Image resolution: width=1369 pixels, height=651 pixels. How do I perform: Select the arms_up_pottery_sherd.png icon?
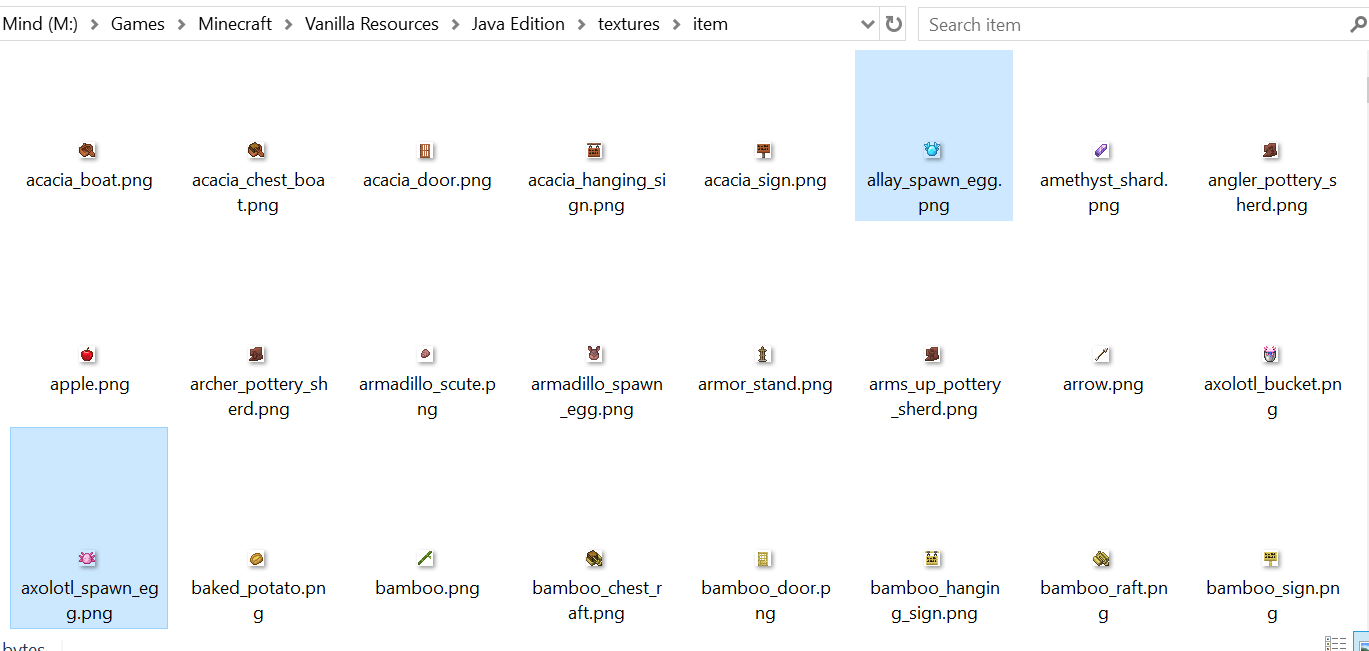pyautogui.click(x=933, y=355)
